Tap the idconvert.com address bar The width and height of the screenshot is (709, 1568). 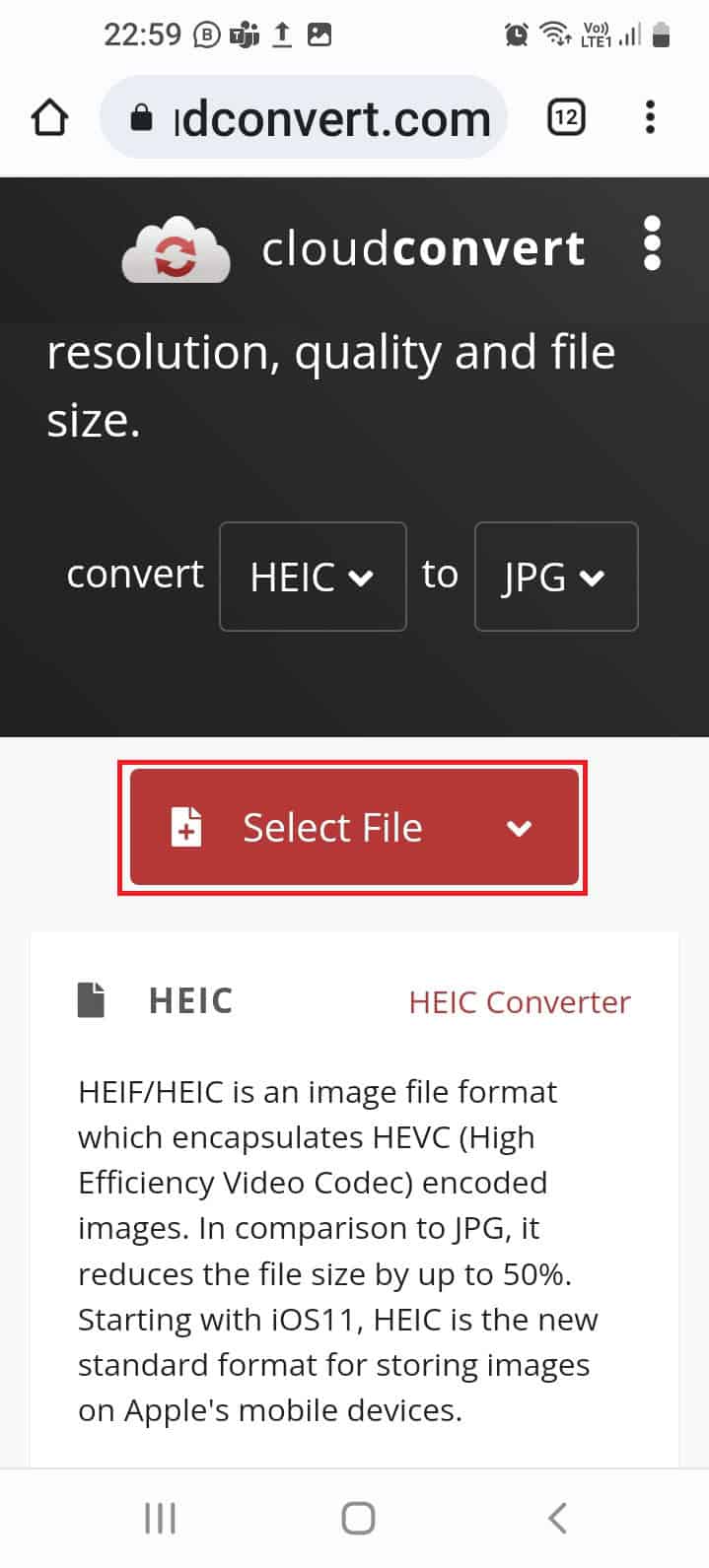click(325, 117)
